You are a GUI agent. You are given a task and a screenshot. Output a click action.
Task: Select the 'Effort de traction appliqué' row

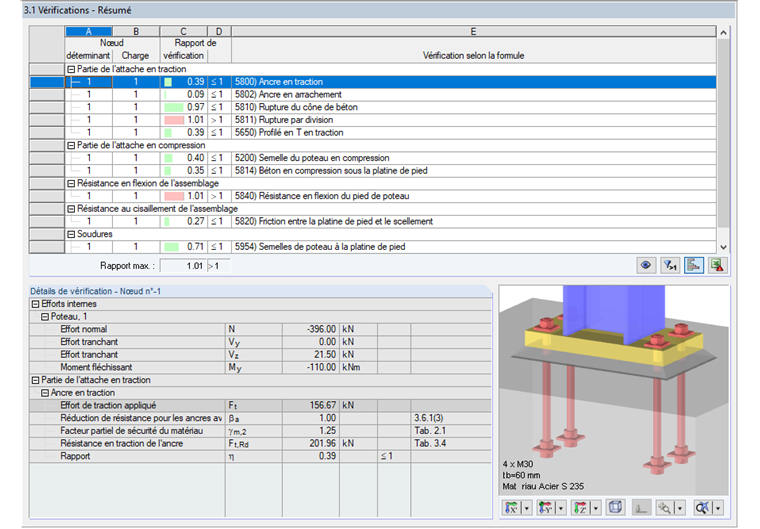(260, 405)
